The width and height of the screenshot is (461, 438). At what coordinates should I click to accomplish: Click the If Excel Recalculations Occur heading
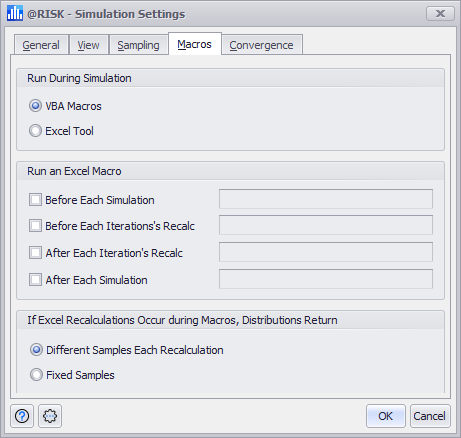[182, 320]
